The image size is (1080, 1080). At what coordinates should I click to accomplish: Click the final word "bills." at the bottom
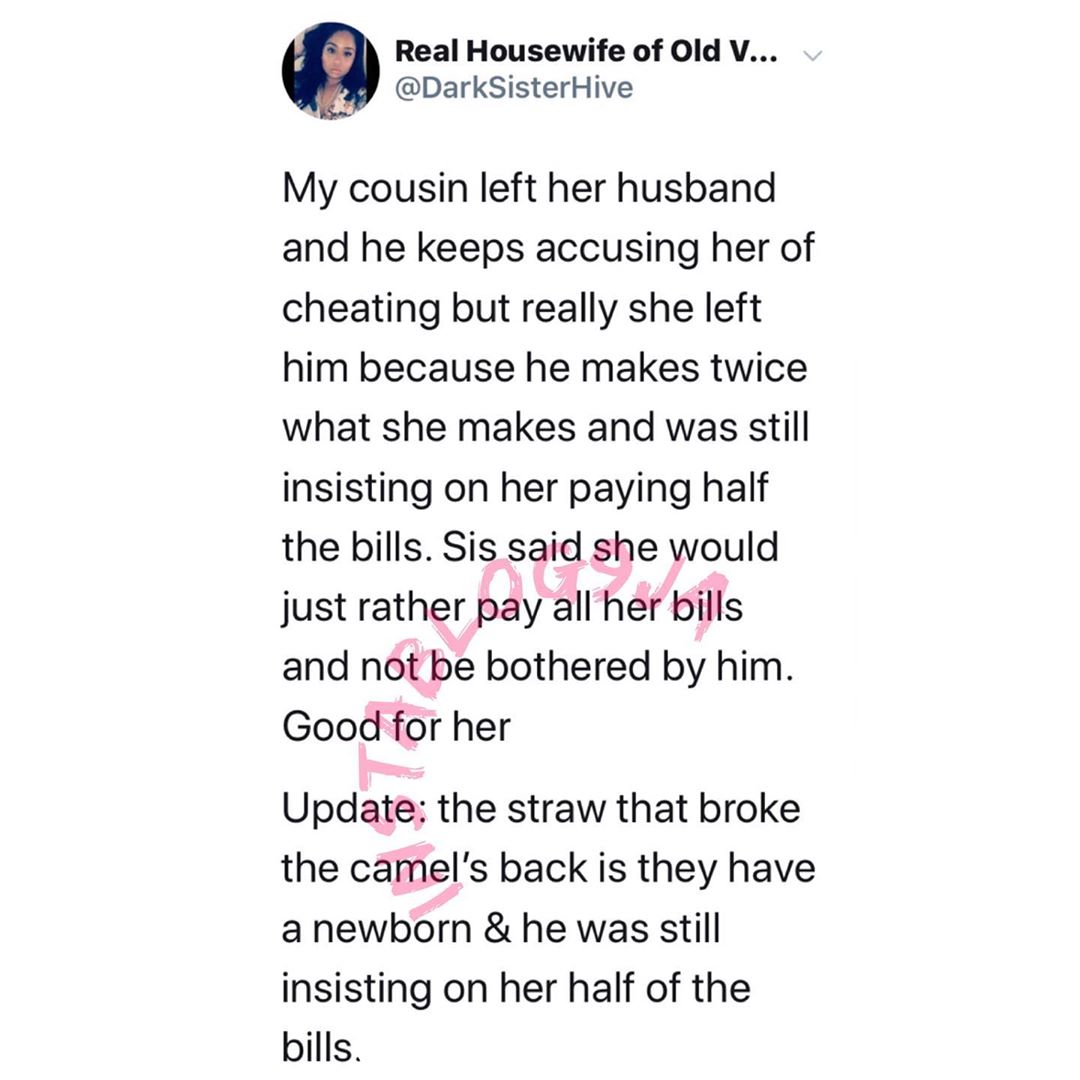(x=320, y=1046)
